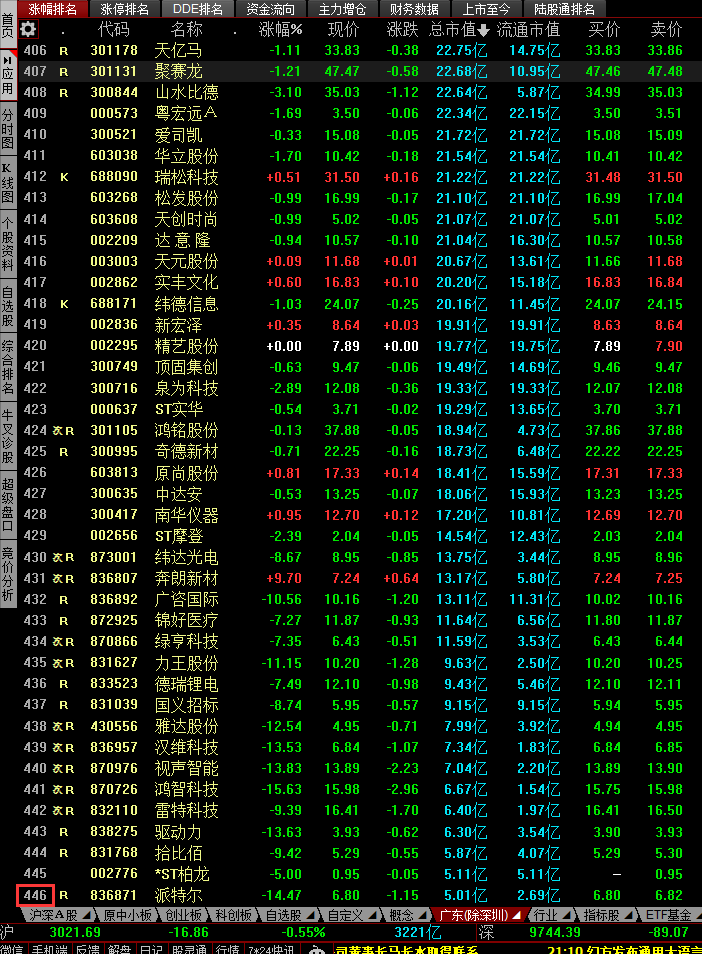Expand the 广东(除深圳) region dropdown
Image resolution: width=702 pixels, height=954 pixels.
tap(517, 914)
